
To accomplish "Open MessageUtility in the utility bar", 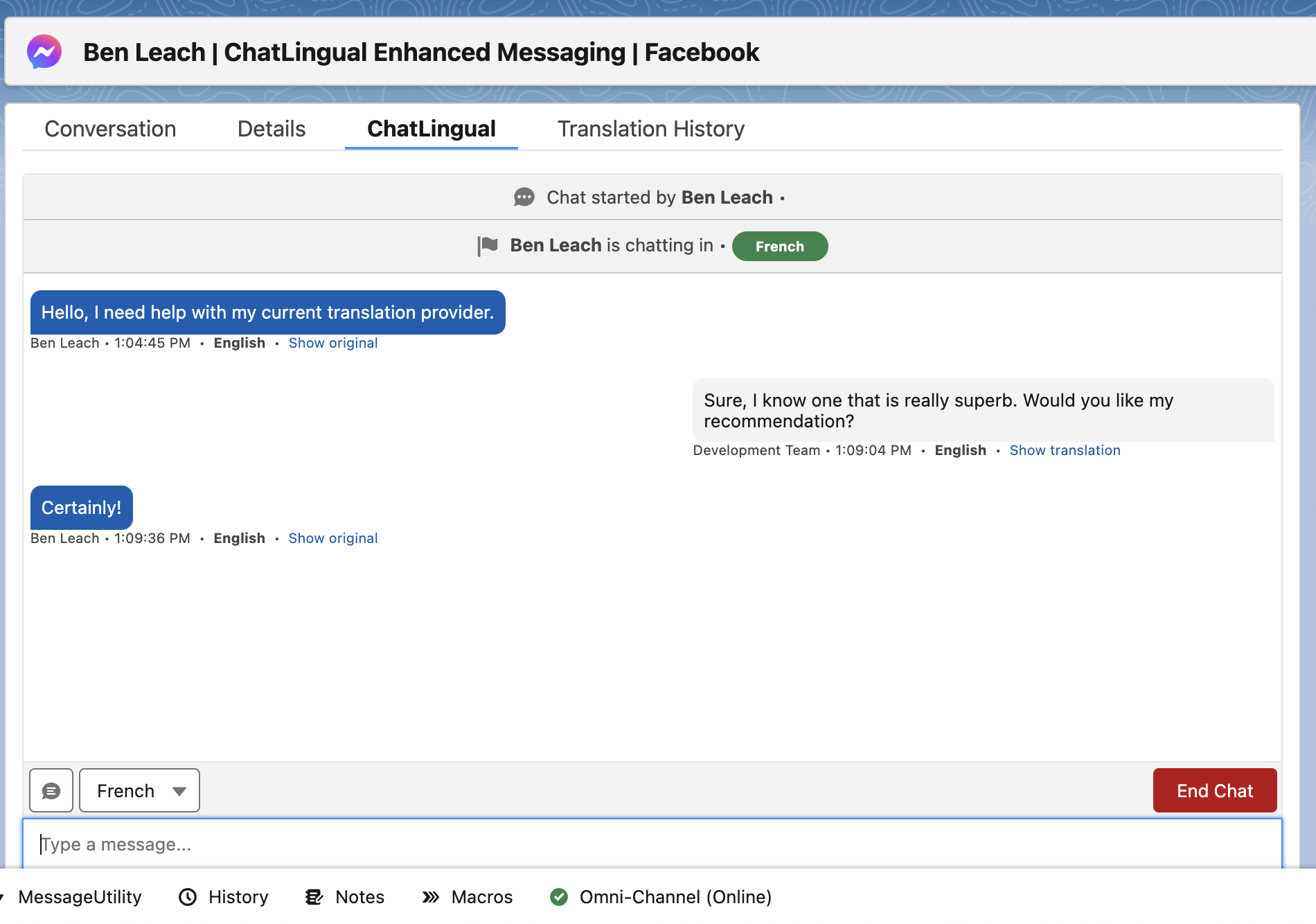I will click(x=80, y=897).
